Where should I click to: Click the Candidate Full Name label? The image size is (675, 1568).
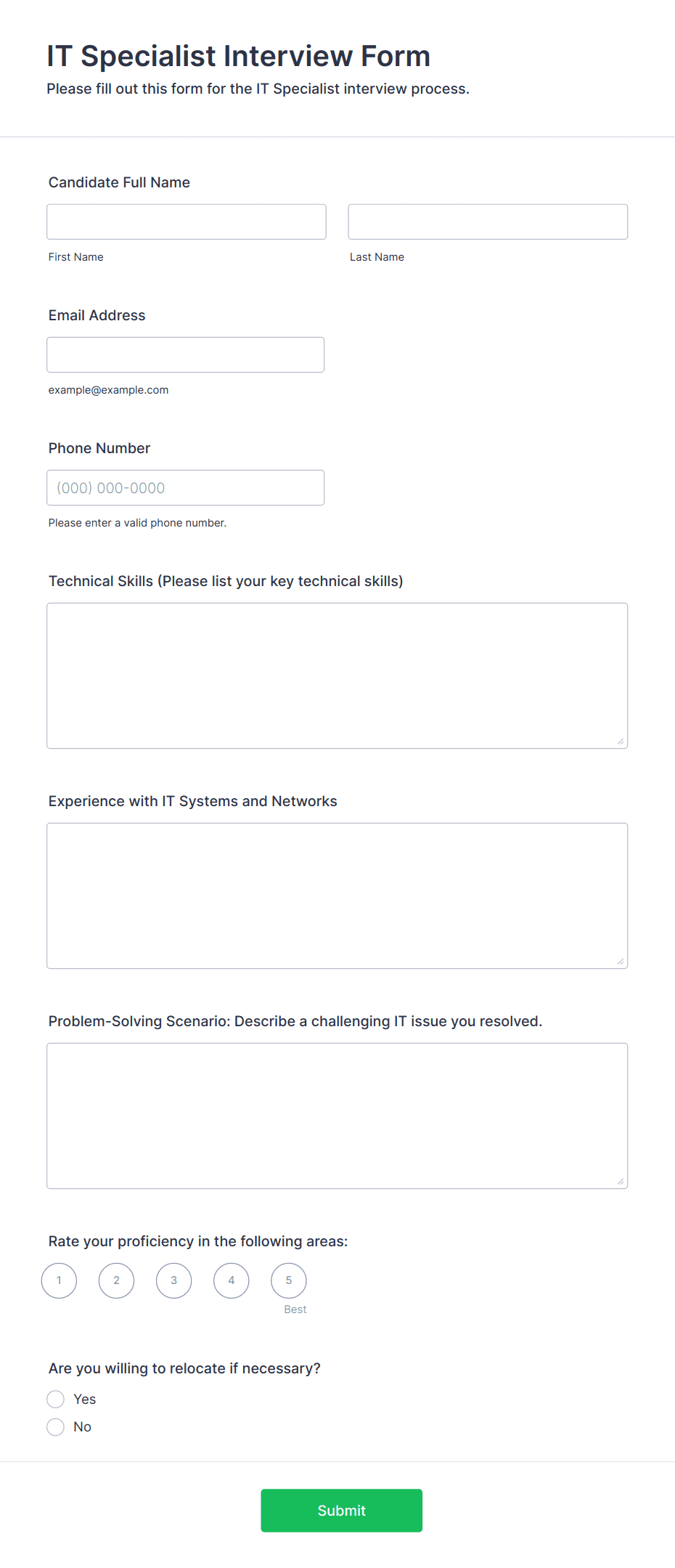coord(119,182)
